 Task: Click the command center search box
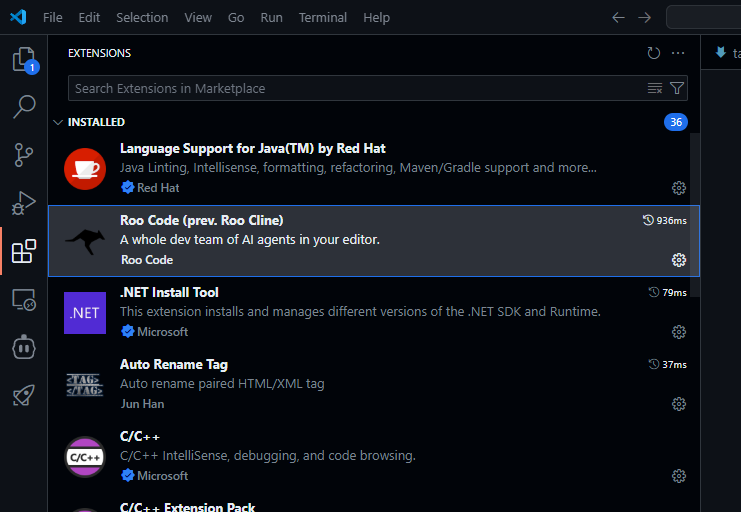click(x=704, y=17)
